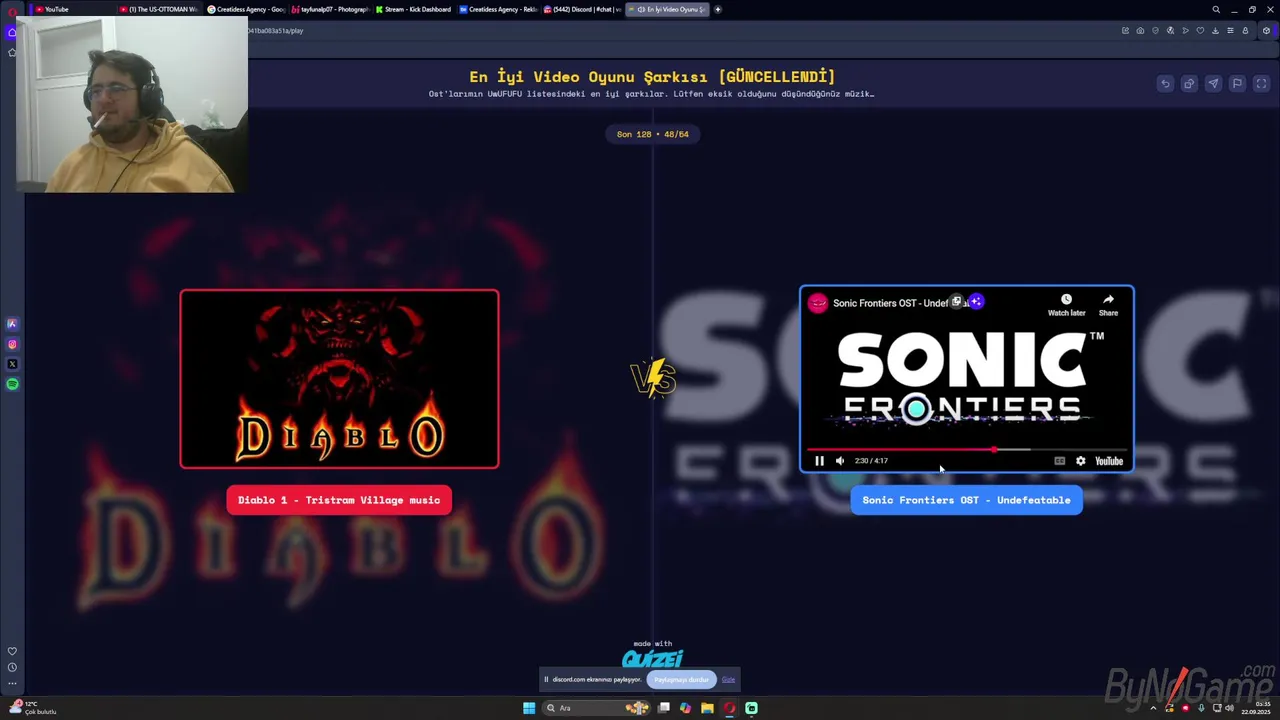Open the taskbar clock and date
Screen dimensions: 1280x720
(x=1255, y=708)
